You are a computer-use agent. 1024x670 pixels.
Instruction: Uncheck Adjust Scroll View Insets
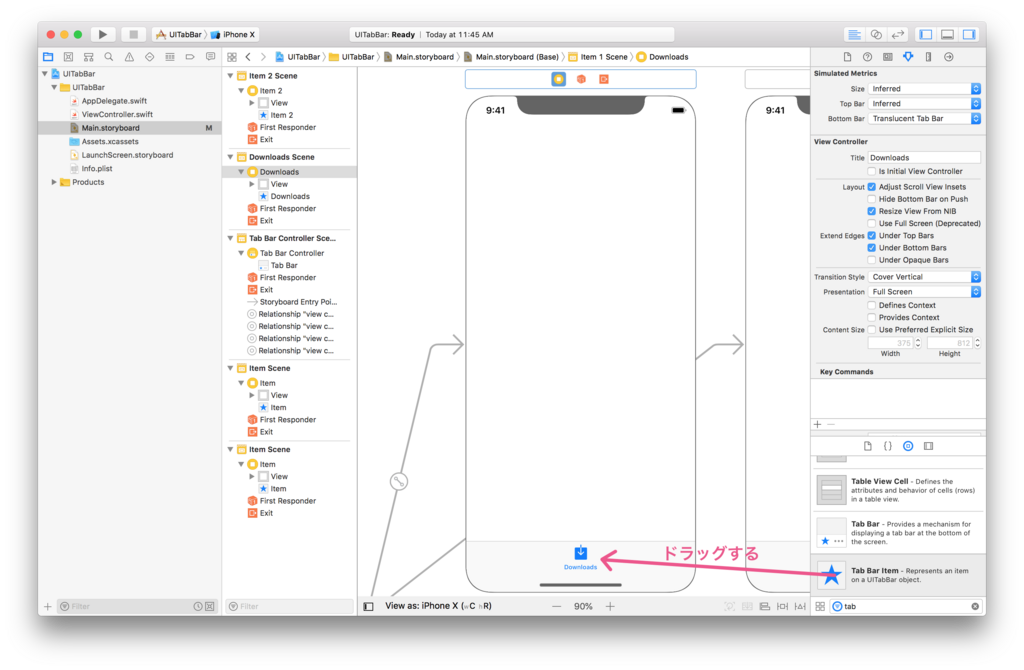pyautogui.click(x=871, y=187)
